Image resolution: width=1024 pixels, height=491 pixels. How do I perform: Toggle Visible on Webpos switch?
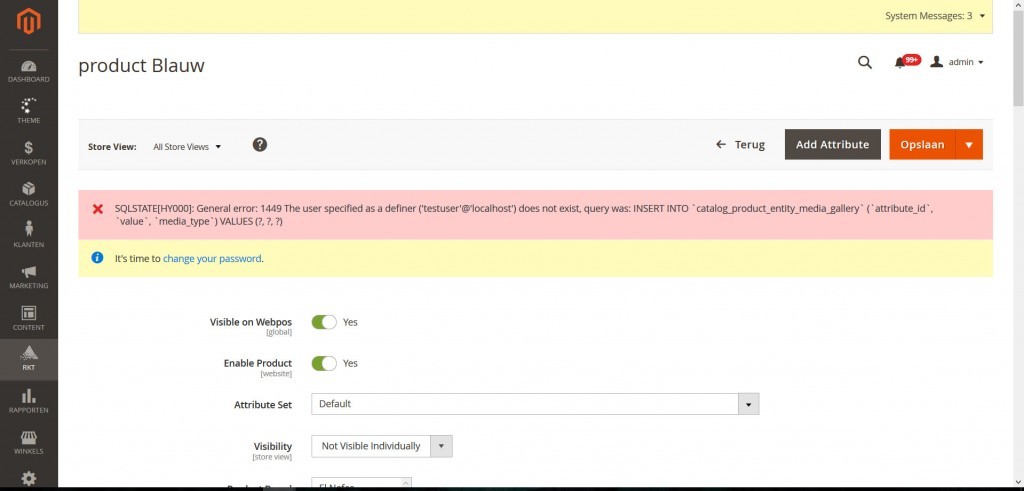click(x=324, y=322)
